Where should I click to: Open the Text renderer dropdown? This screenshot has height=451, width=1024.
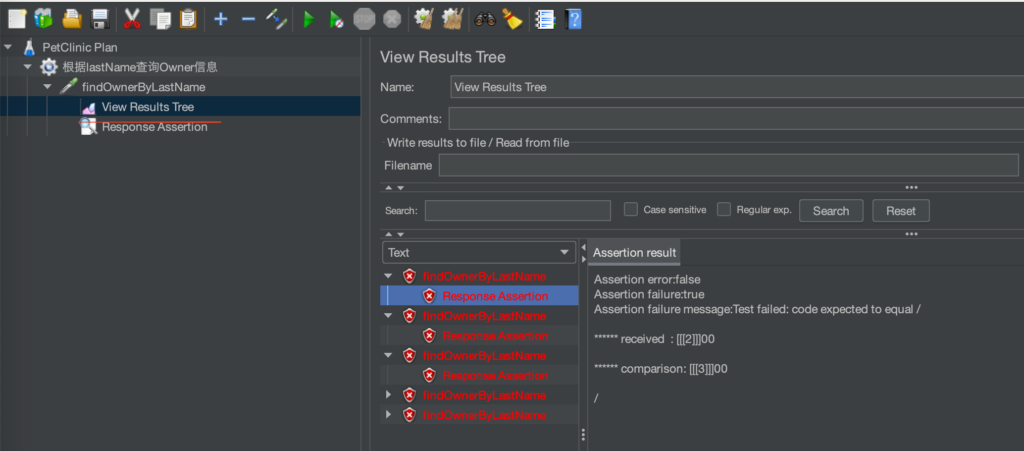tap(479, 253)
